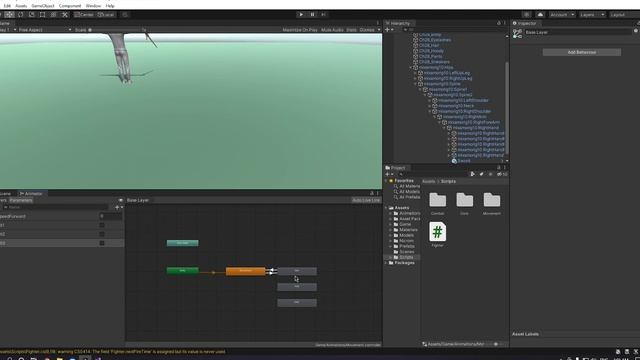Advance one frame with Step button
Viewport: 640px width, 360px height.
[x=323, y=14]
